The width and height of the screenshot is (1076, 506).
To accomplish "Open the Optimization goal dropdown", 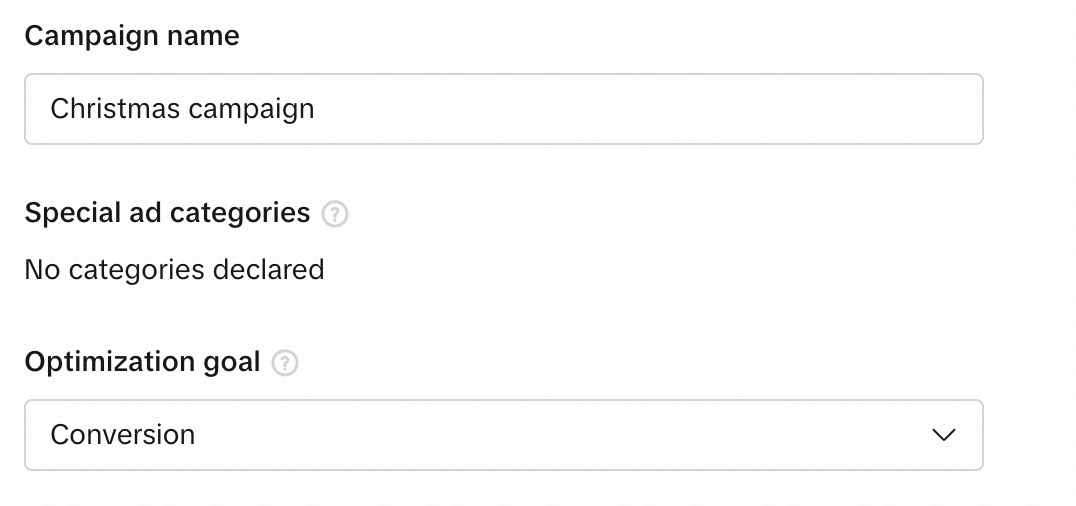I will pyautogui.click(x=503, y=435).
